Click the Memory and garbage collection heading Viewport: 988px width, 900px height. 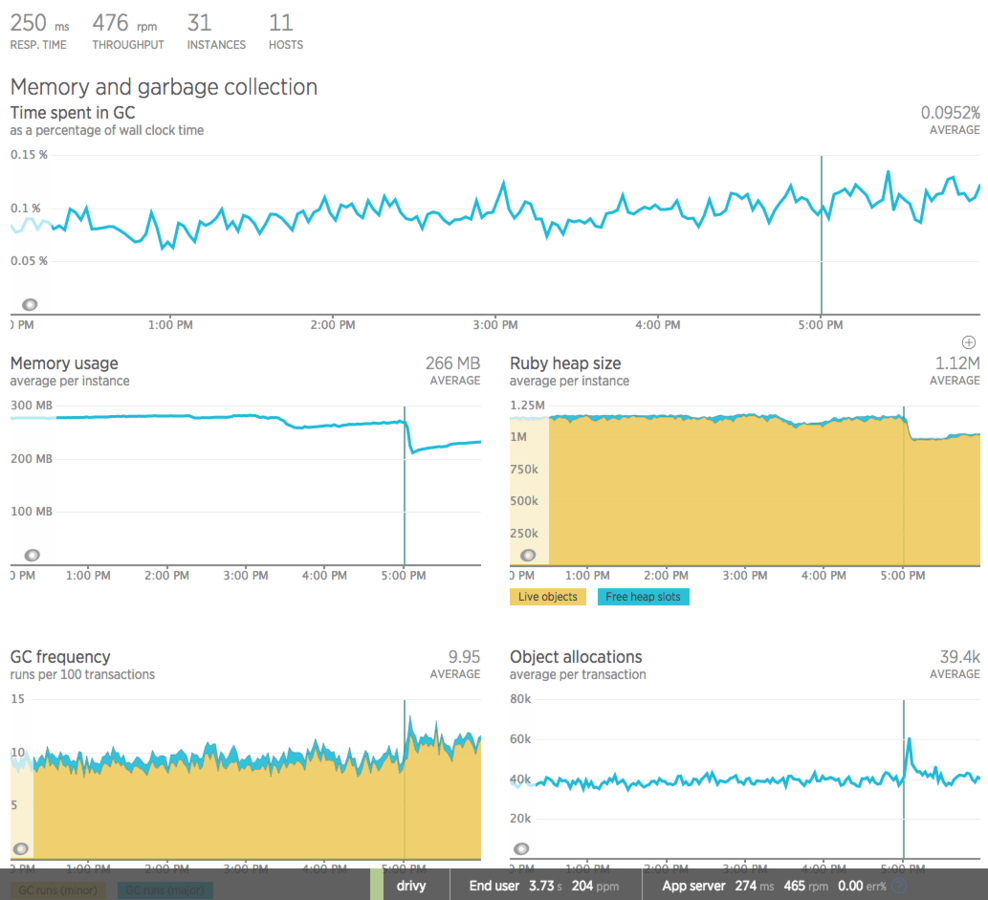pos(164,87)
